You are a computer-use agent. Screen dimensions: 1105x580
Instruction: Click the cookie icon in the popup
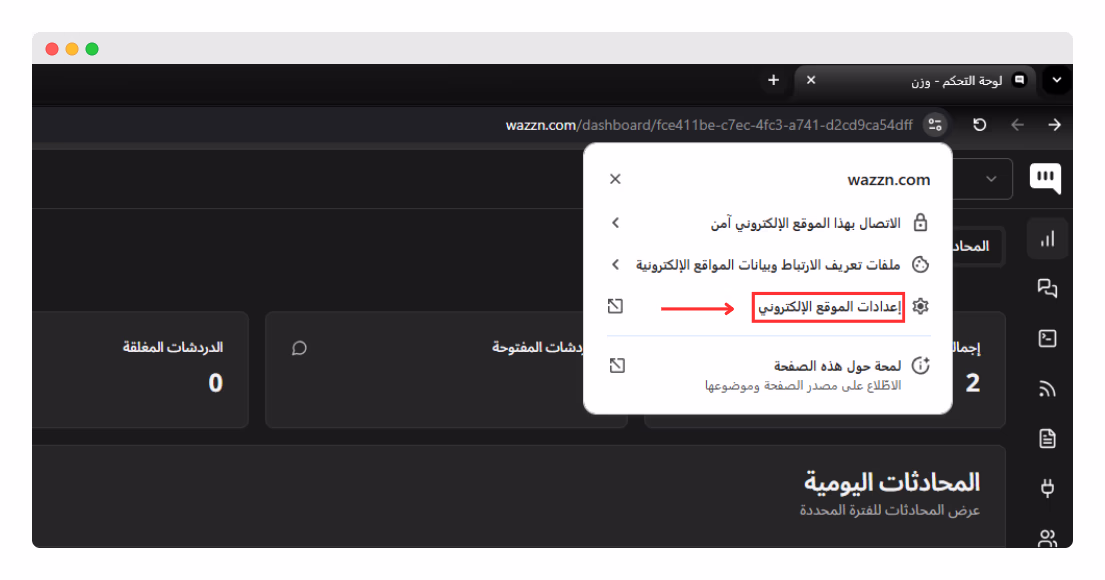click(920, 264)
